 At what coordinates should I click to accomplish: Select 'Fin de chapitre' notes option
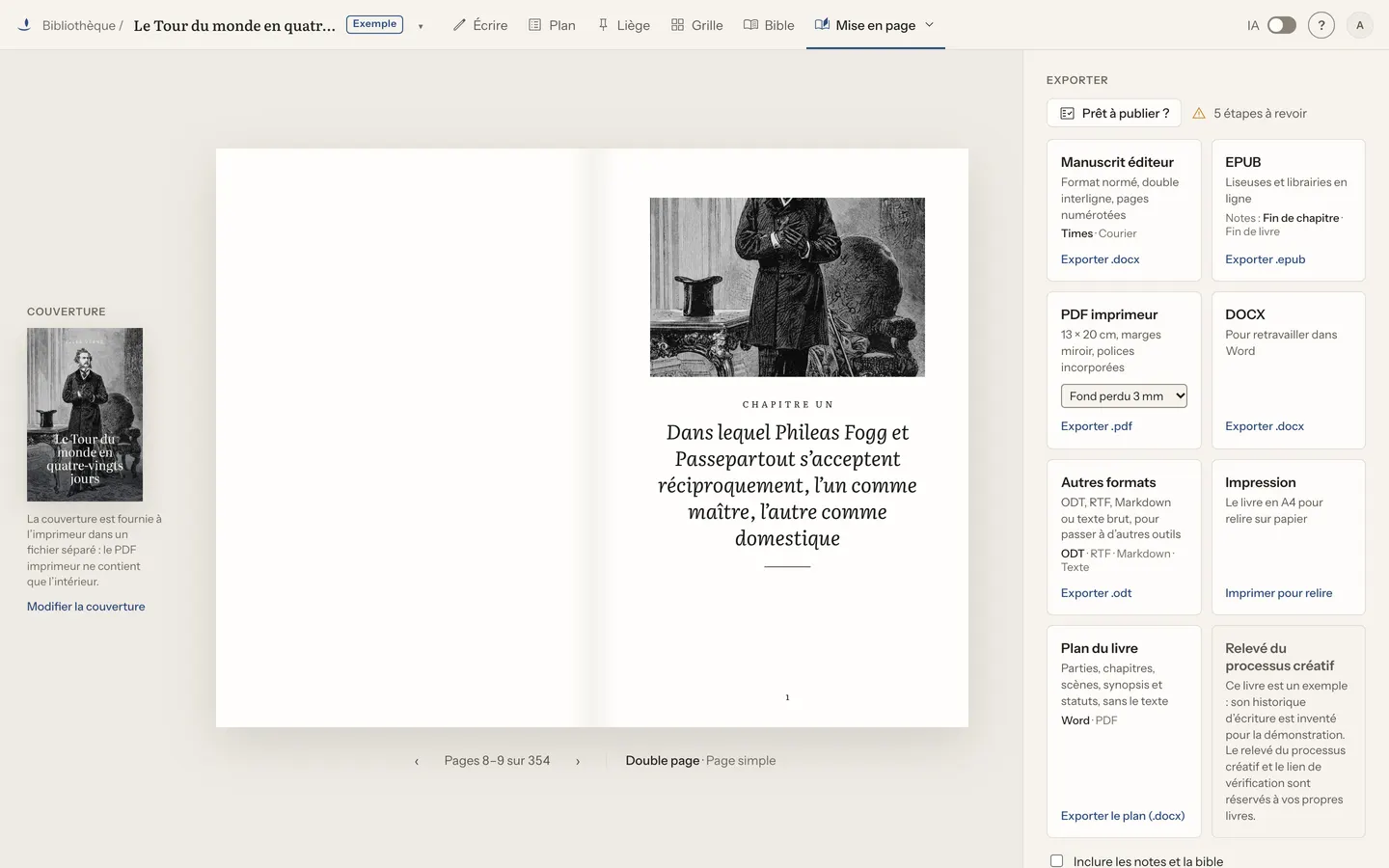click(1300, 218)
